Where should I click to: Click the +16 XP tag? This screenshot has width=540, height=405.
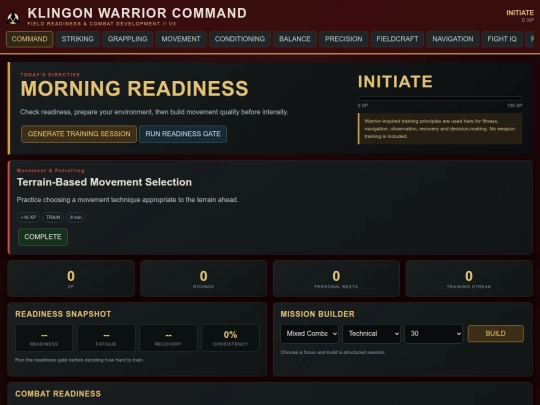[x=28, y=217]
